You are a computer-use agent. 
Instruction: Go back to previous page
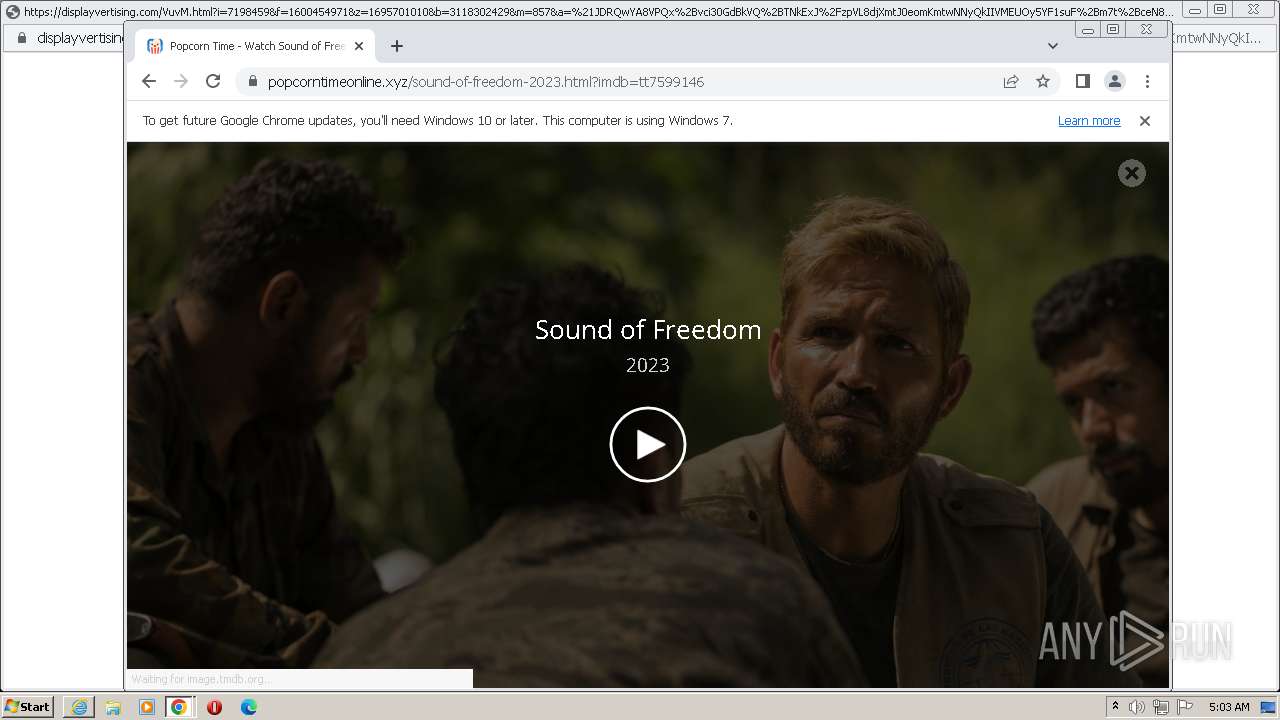[x=149, y=81]
